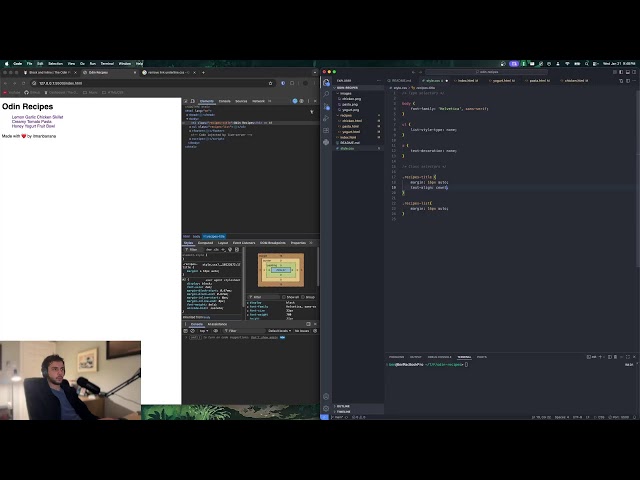The height and width of the screenshot is (480, 640).
Task: Open VS Code Explorer icon in activity bar
Action: [x=326, y=82]
